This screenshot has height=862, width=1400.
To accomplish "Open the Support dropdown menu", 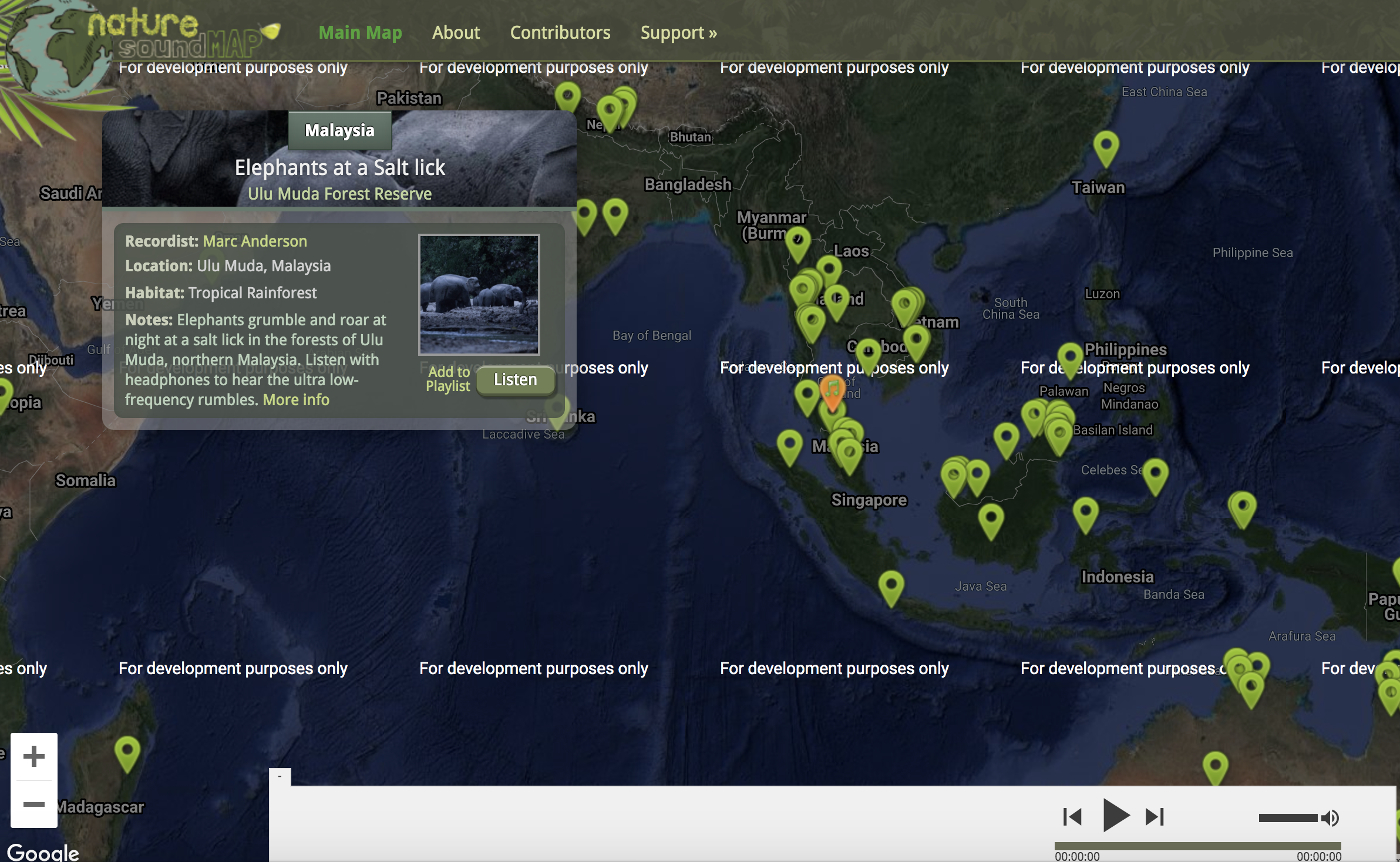I will click(678, 33).
